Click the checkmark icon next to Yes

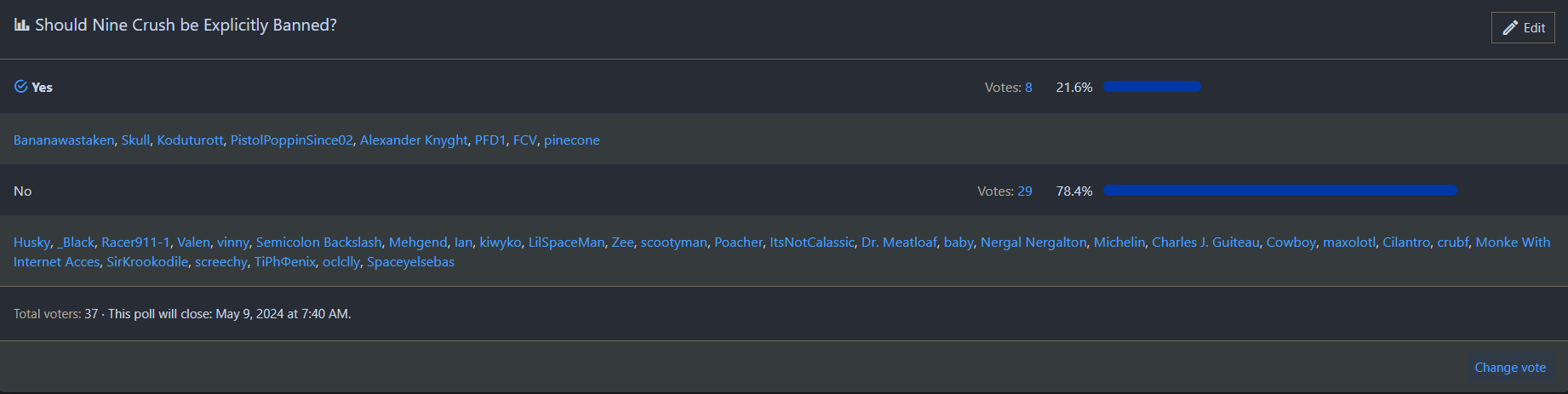tap(20, 87)
